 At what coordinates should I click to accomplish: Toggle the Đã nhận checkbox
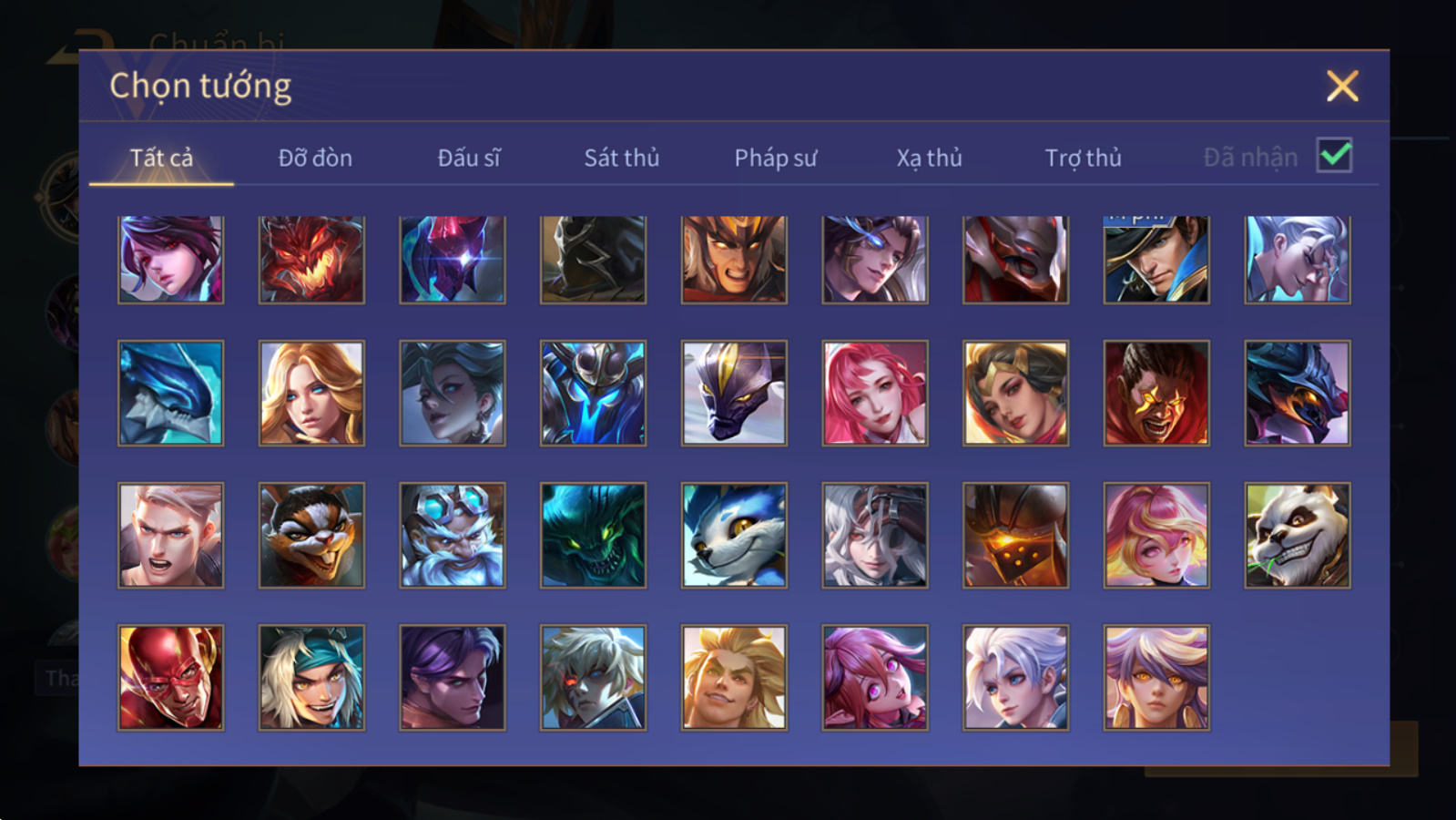1334,156
